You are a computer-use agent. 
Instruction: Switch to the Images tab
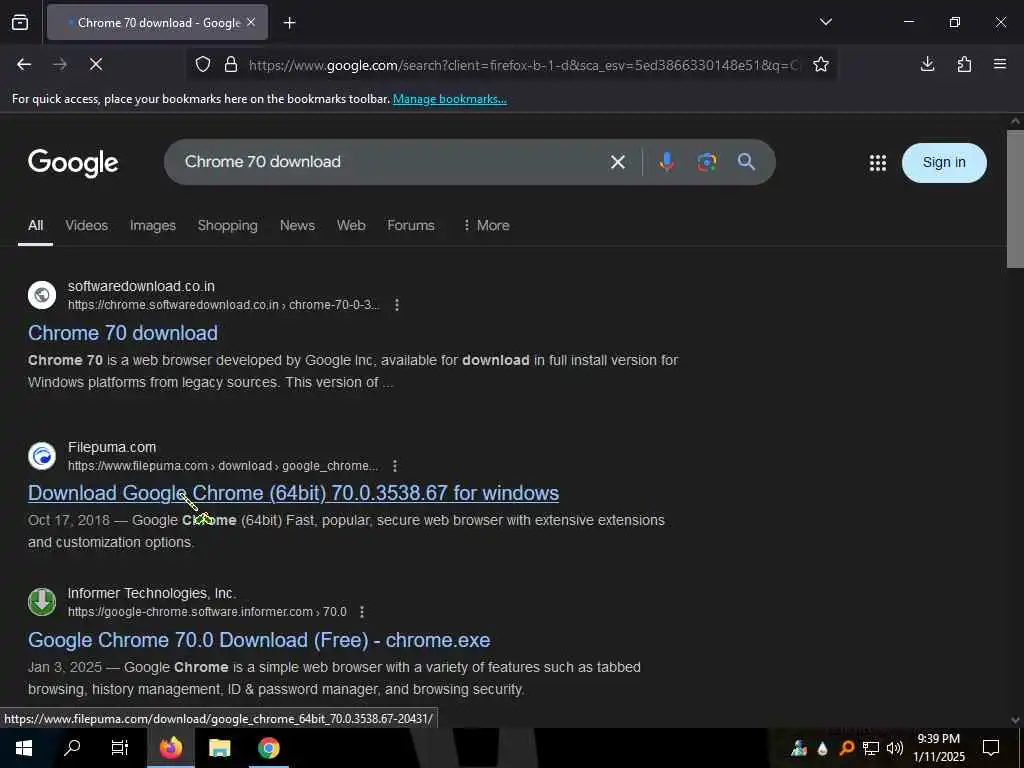tap(153, 225)
